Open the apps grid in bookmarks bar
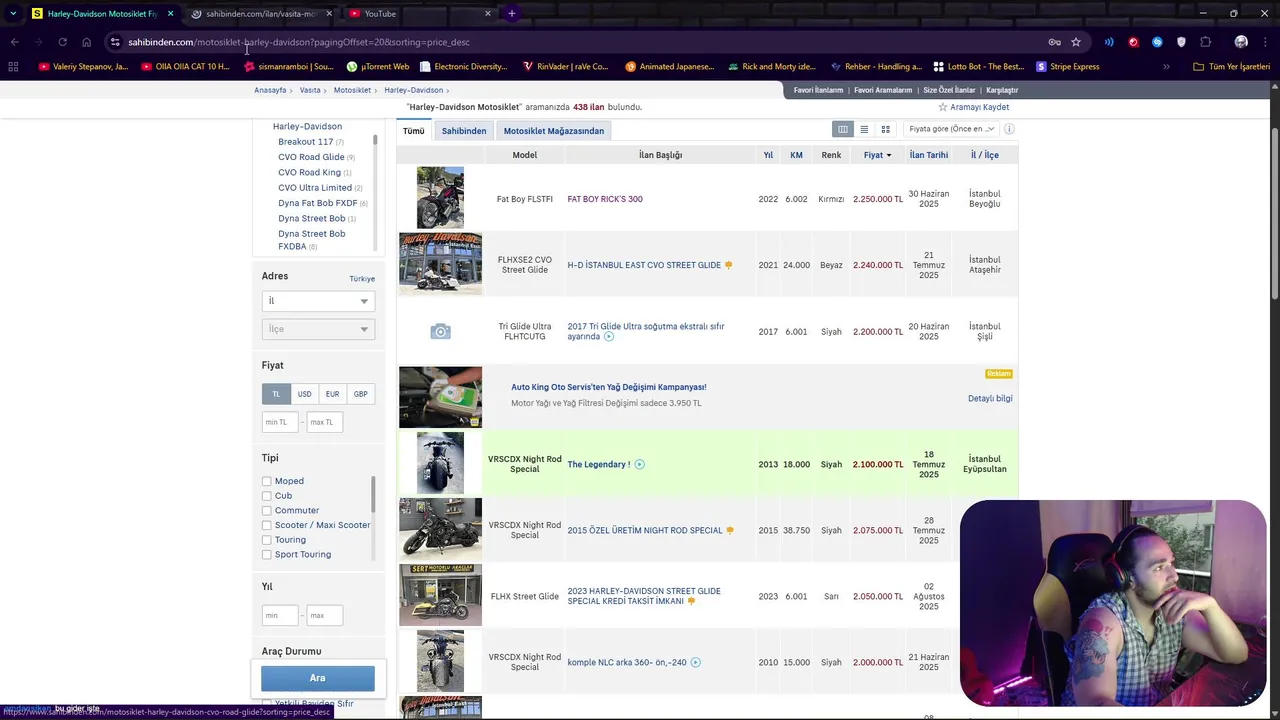 13,67
